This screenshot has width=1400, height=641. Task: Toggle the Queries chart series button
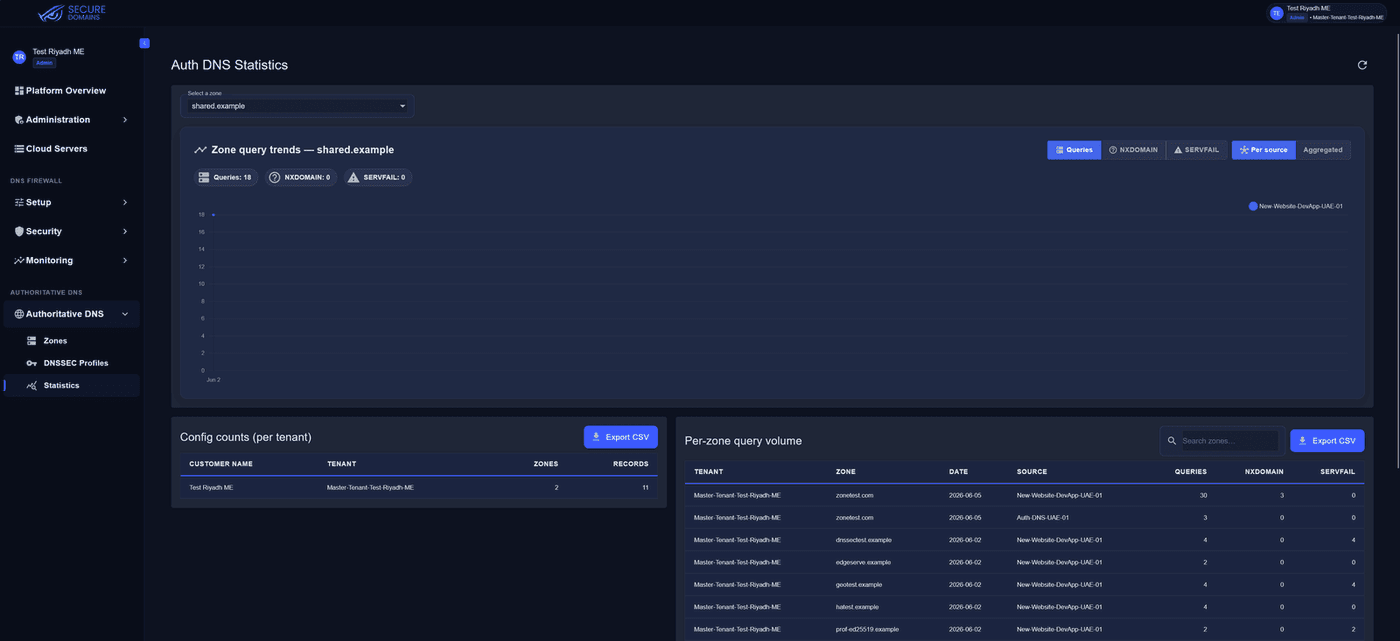coord(1074,150)
